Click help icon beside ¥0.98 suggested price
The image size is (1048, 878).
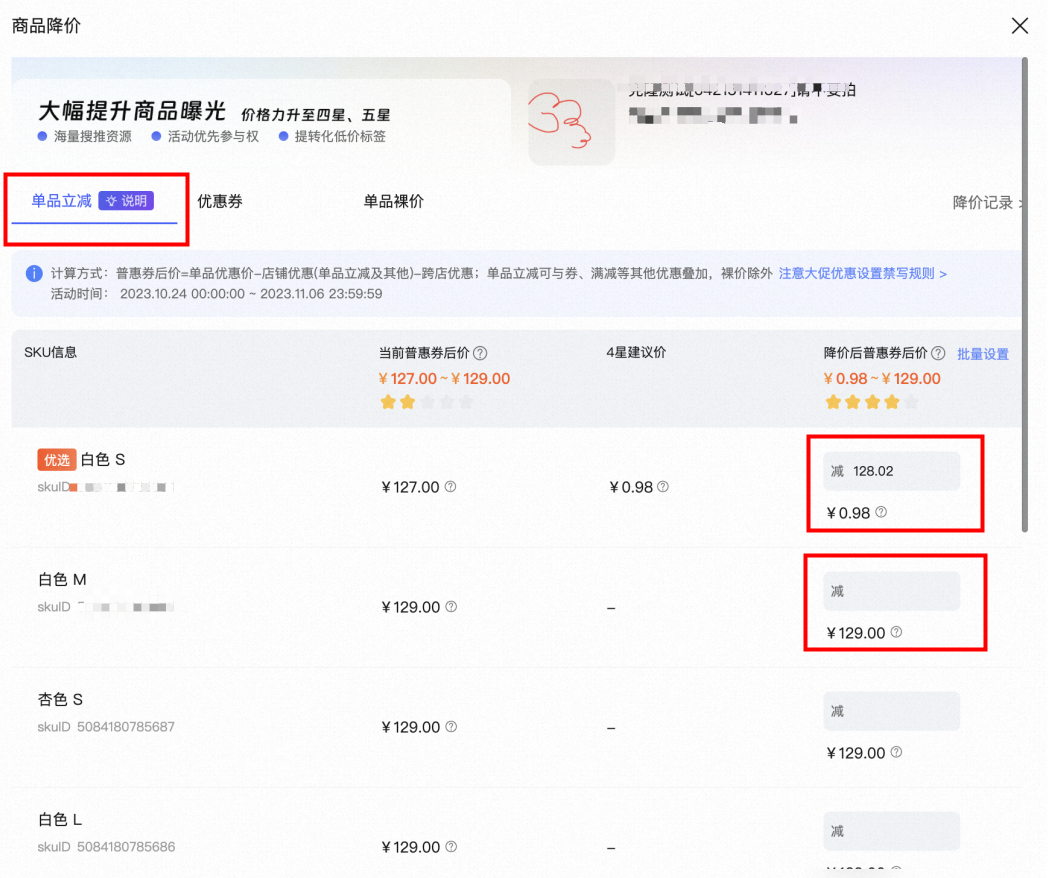662,486
